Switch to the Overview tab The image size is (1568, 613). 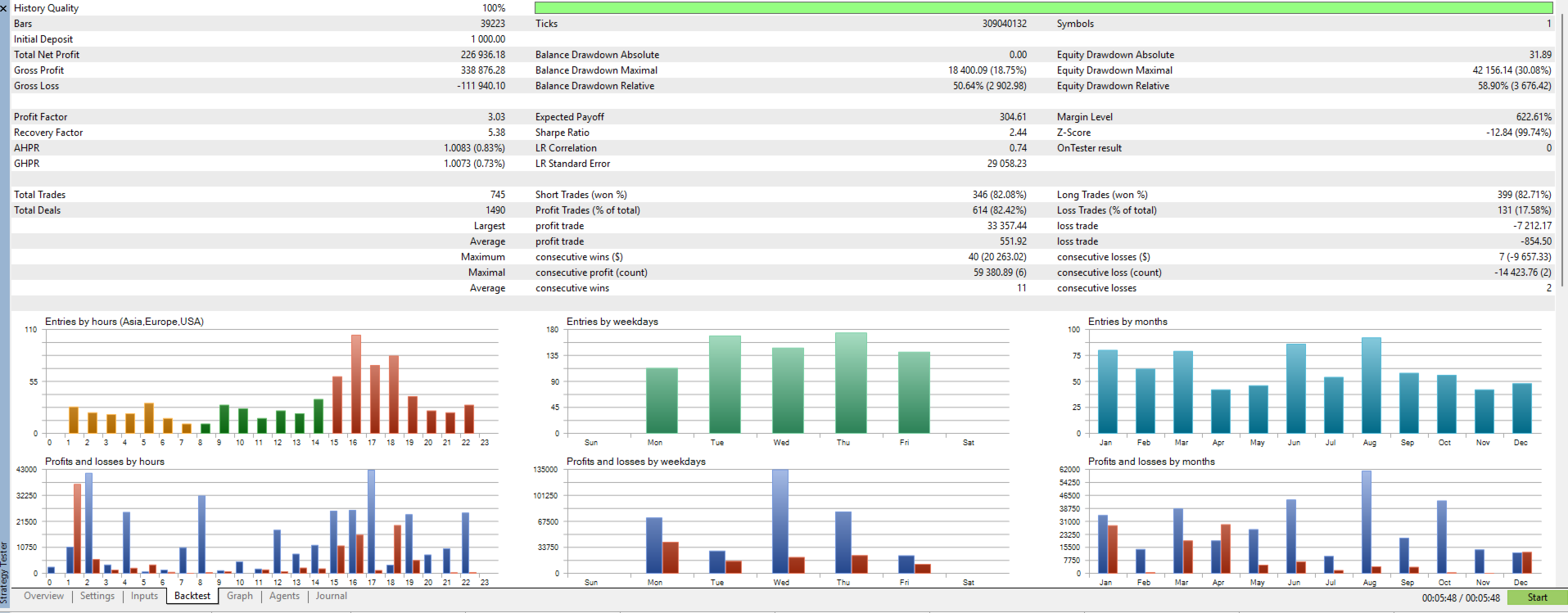pos(43,596)
